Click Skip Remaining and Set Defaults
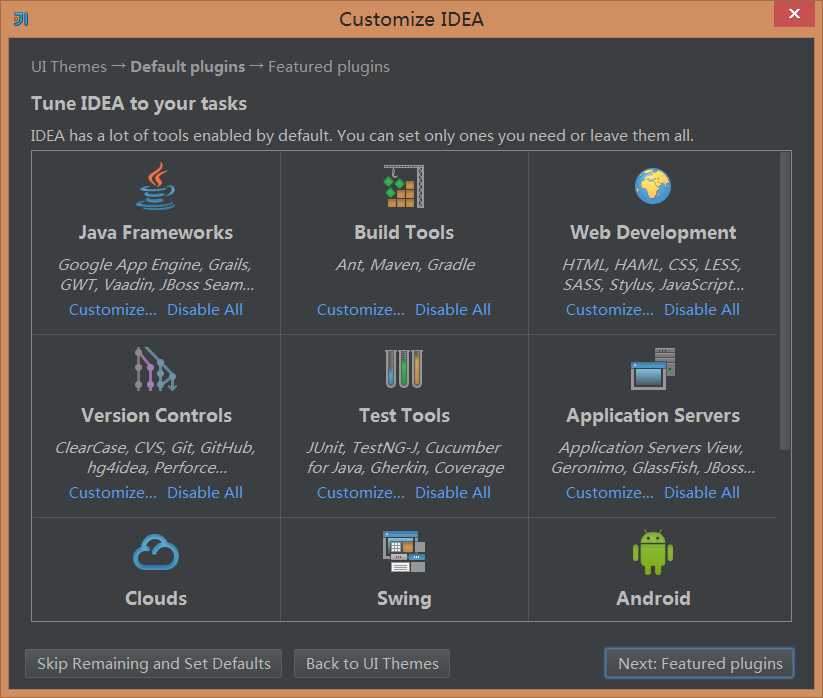 coord(153,663)
